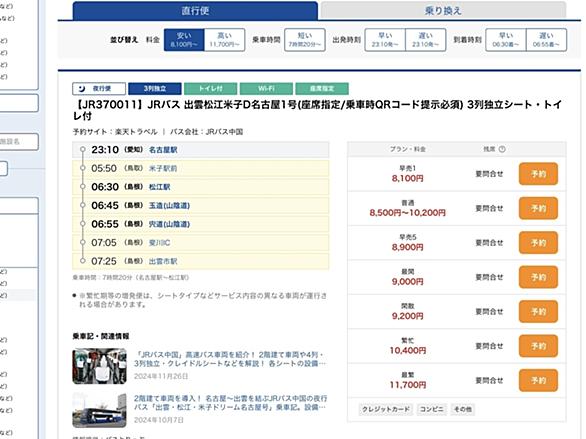
Task: Sort by latest arrival time
Action: tap(546, 40)
